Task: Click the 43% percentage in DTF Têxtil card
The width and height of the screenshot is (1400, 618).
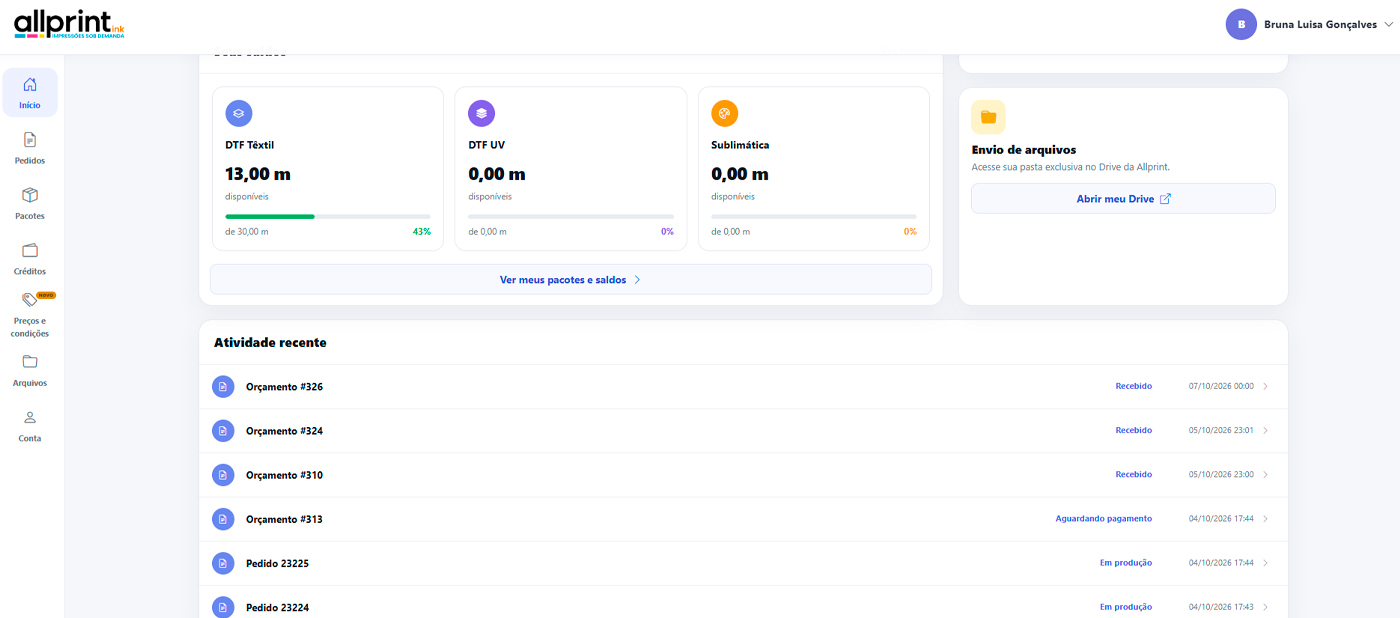Action: (x=422, y=232)
